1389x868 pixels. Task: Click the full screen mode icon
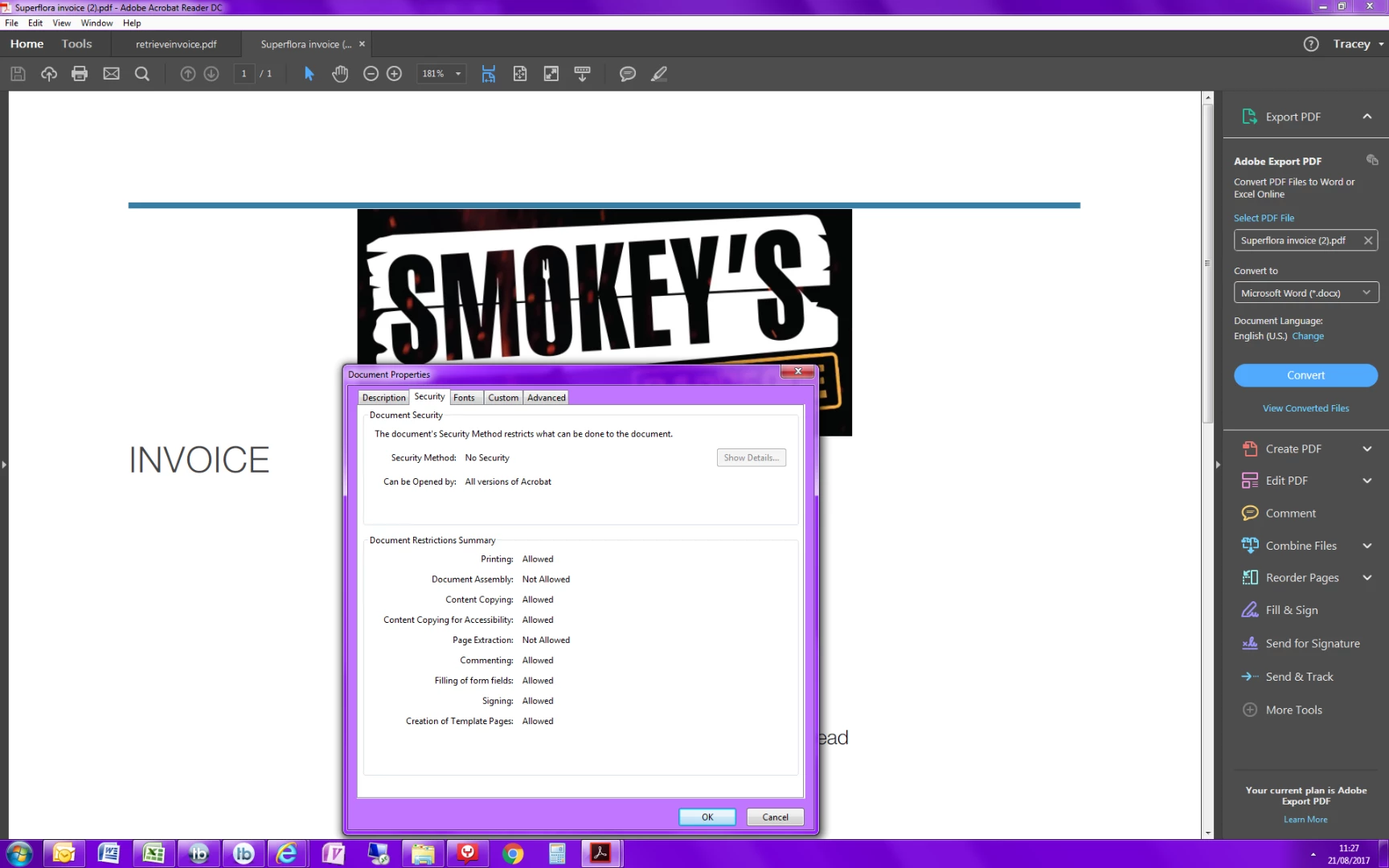pos(551,74)
